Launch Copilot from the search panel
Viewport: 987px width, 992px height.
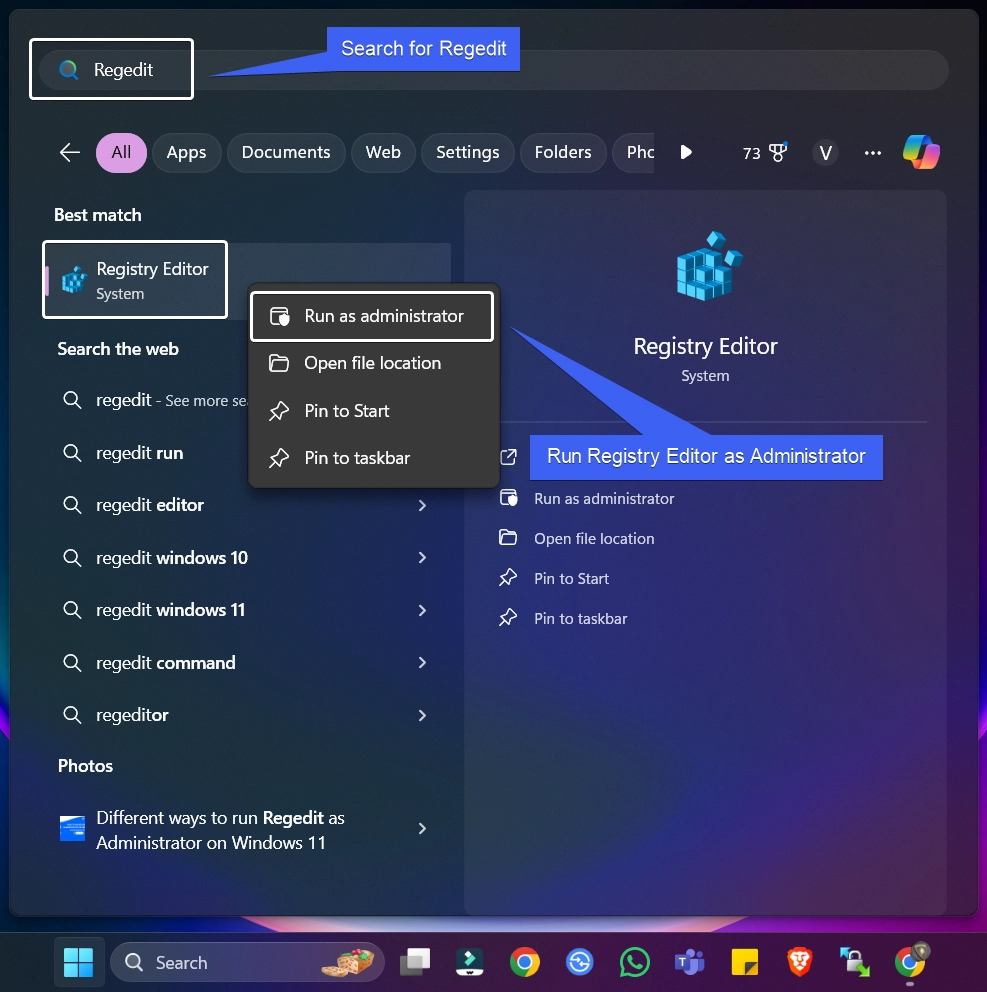(921, 152)
